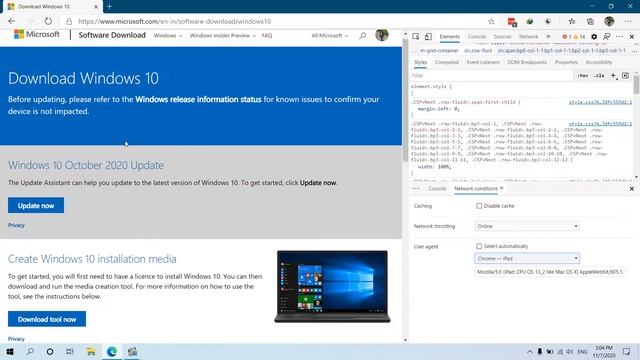Expand the Windows Insider Preview menu

(223, 36)
